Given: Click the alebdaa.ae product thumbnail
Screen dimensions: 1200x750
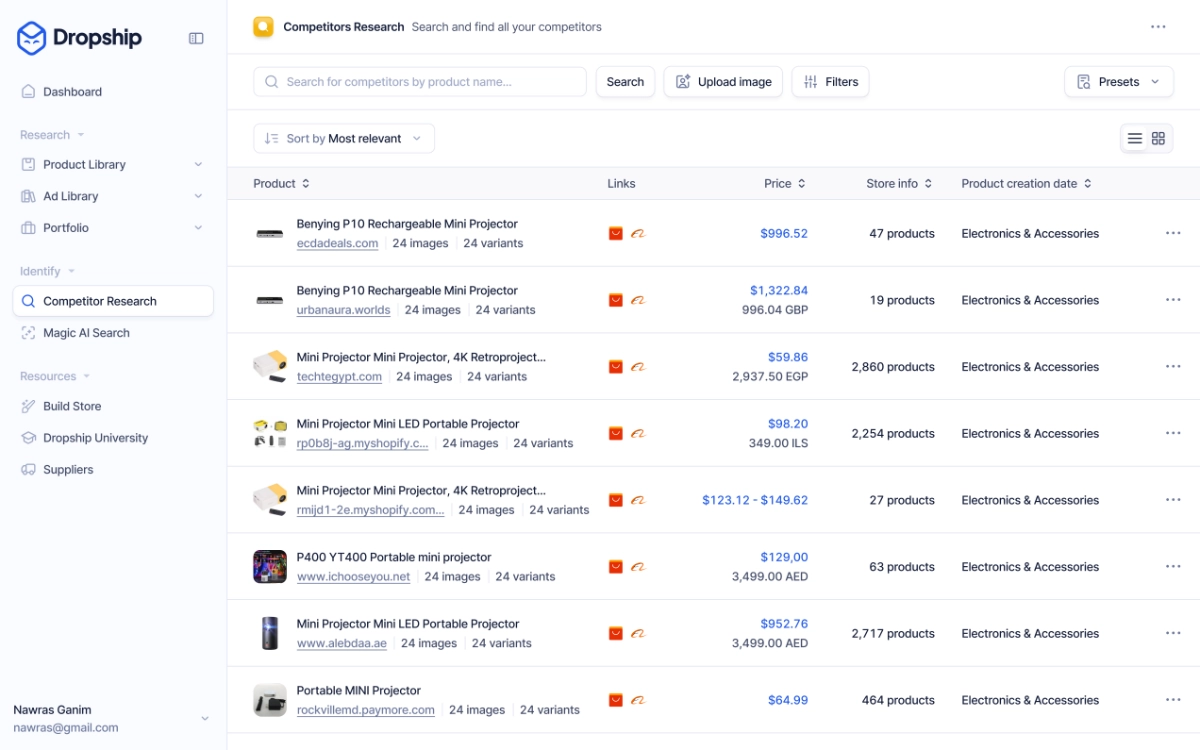Looking at the screenshot, I should click(270, 633).
